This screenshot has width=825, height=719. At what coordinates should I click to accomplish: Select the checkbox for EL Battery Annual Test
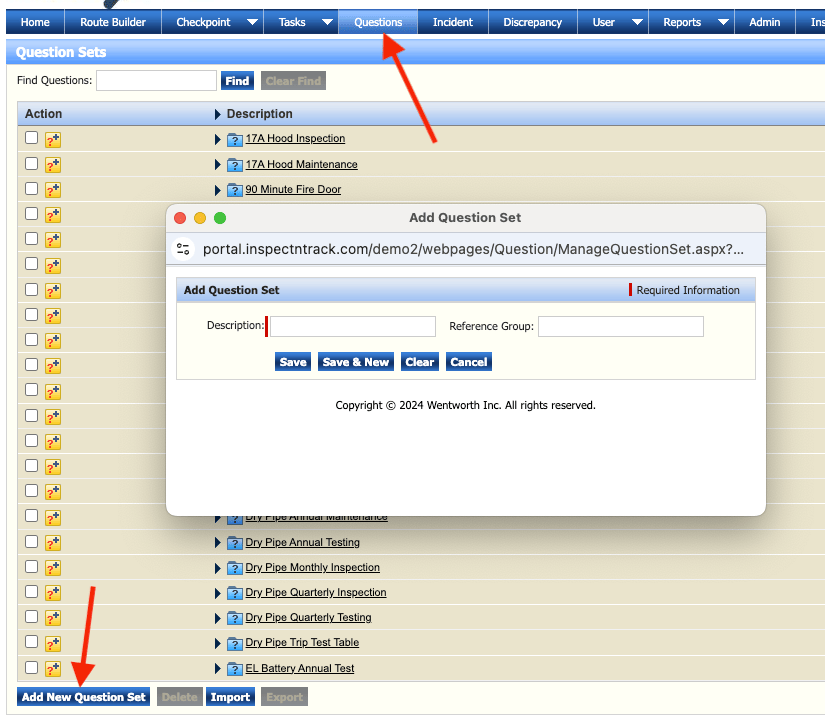(x=32, y=668)
